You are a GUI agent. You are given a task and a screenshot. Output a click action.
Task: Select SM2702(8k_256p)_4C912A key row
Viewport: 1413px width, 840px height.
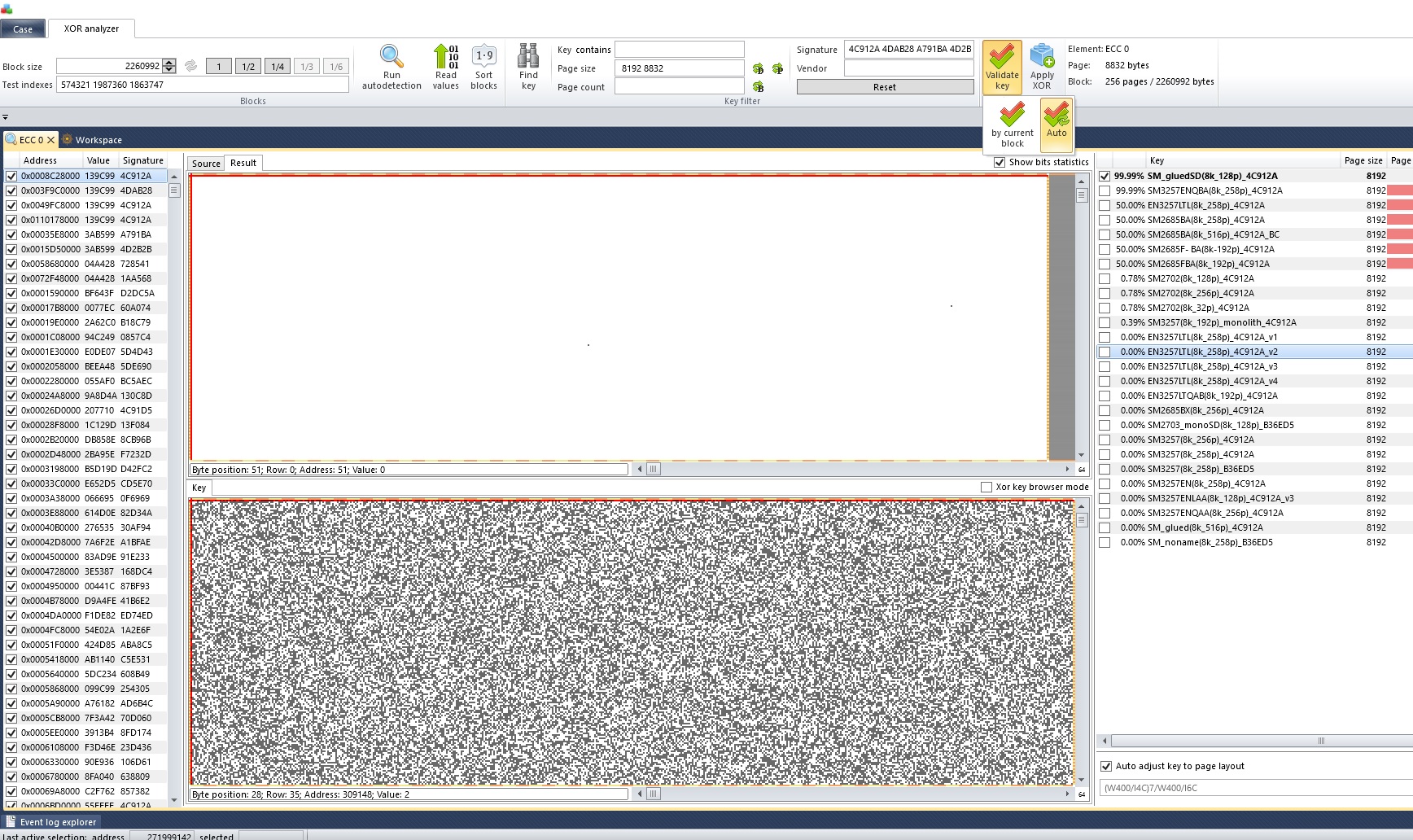pyautogui.click(x=1254, y=293)
